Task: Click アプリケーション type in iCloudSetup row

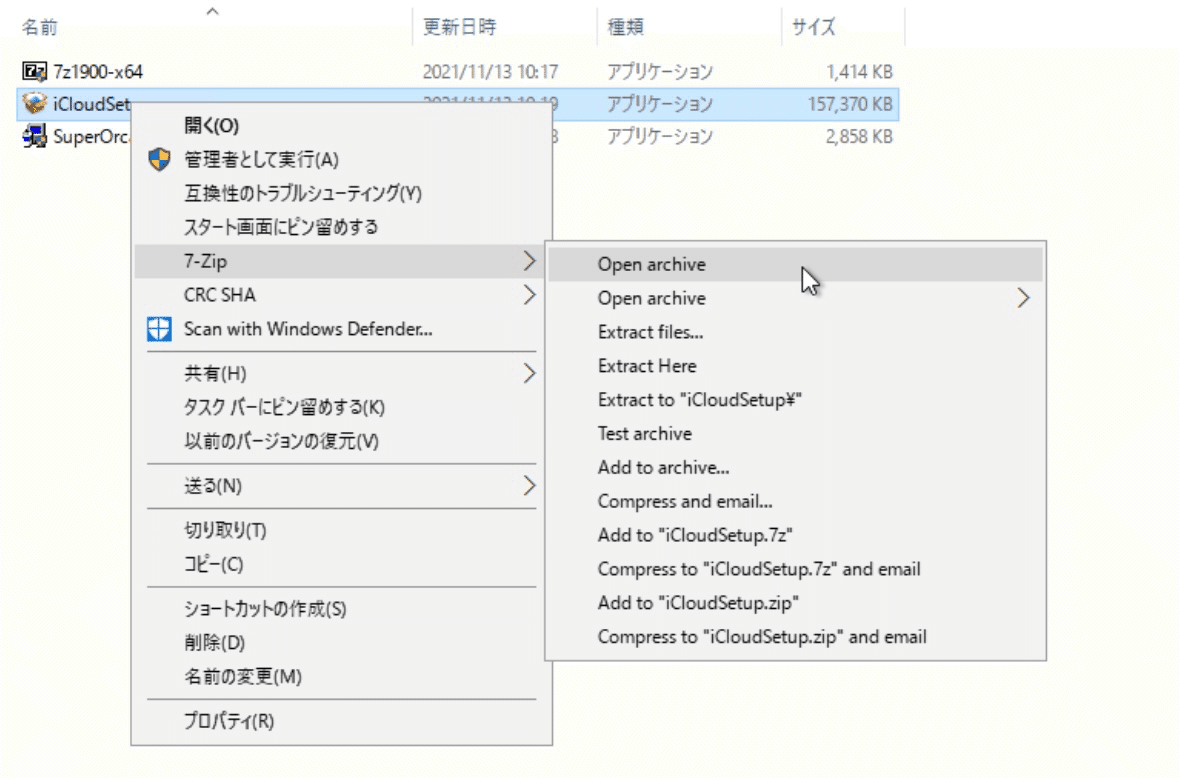Action: (660, 104)
